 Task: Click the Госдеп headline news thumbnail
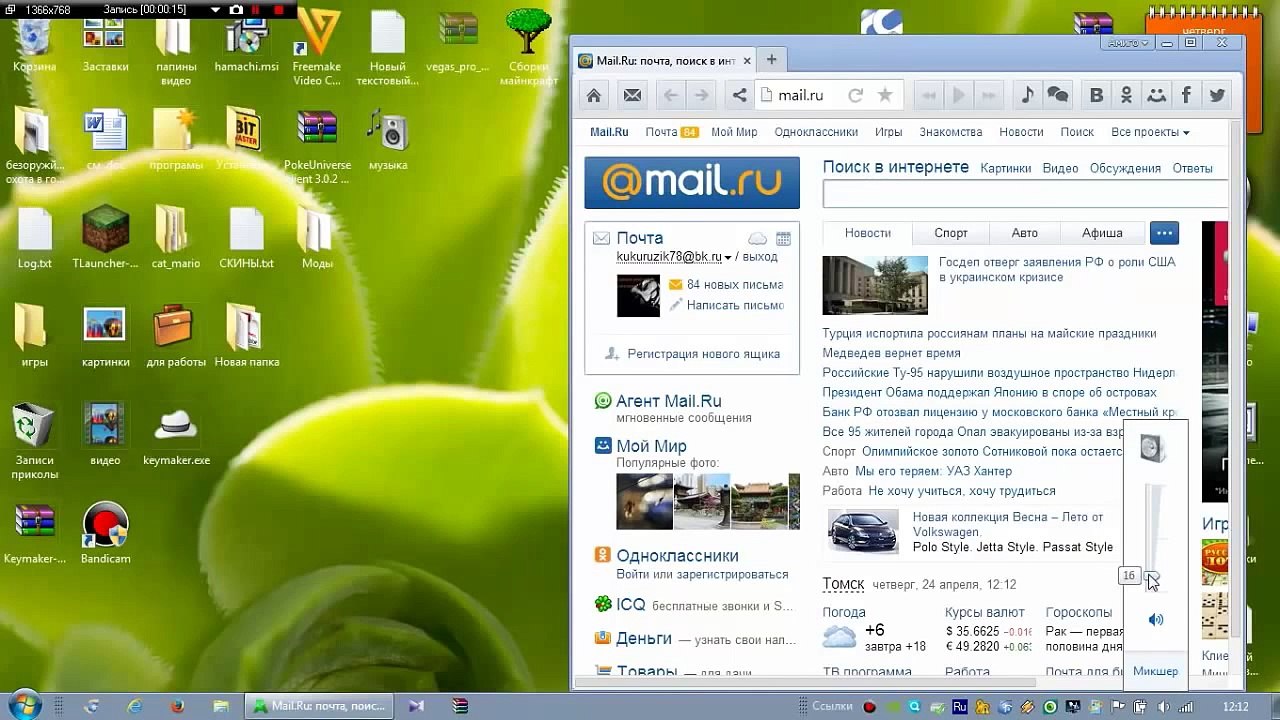(x=875, y=285)
